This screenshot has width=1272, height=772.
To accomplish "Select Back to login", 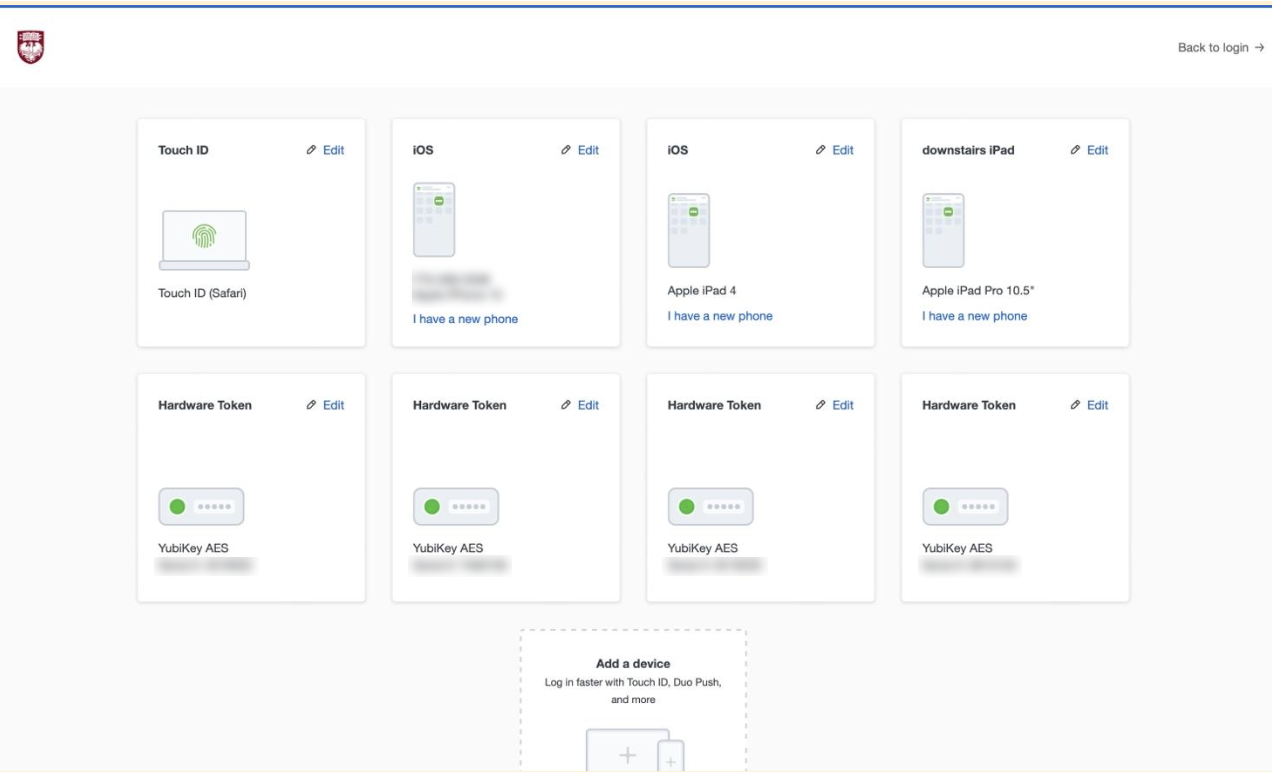I will (1218, 47).
